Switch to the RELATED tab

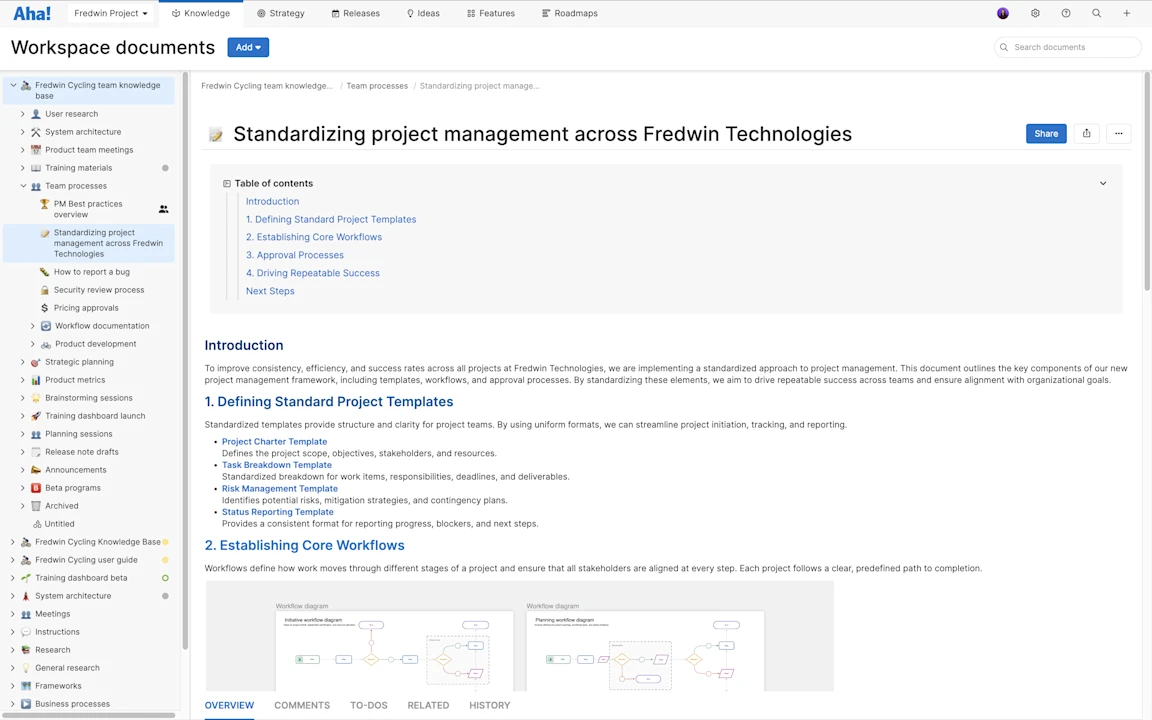(x=428, y=705)
